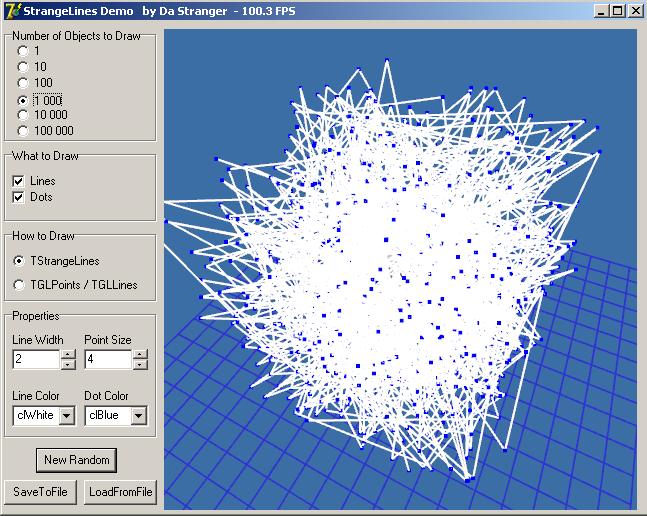The image size is (647, 516).
Task: Maximize the StrangeLines Demo window
Action: (x=618, y=11)
